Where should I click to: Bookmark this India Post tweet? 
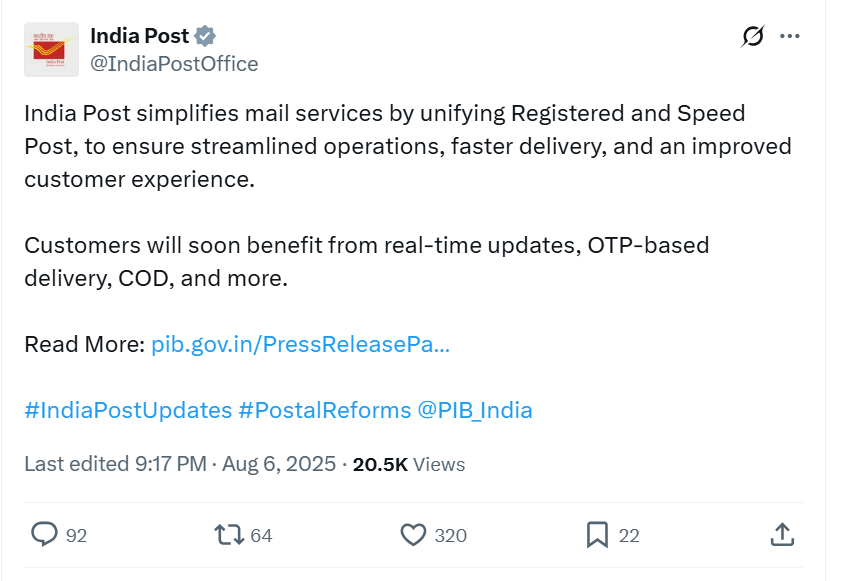pos(597,535)
